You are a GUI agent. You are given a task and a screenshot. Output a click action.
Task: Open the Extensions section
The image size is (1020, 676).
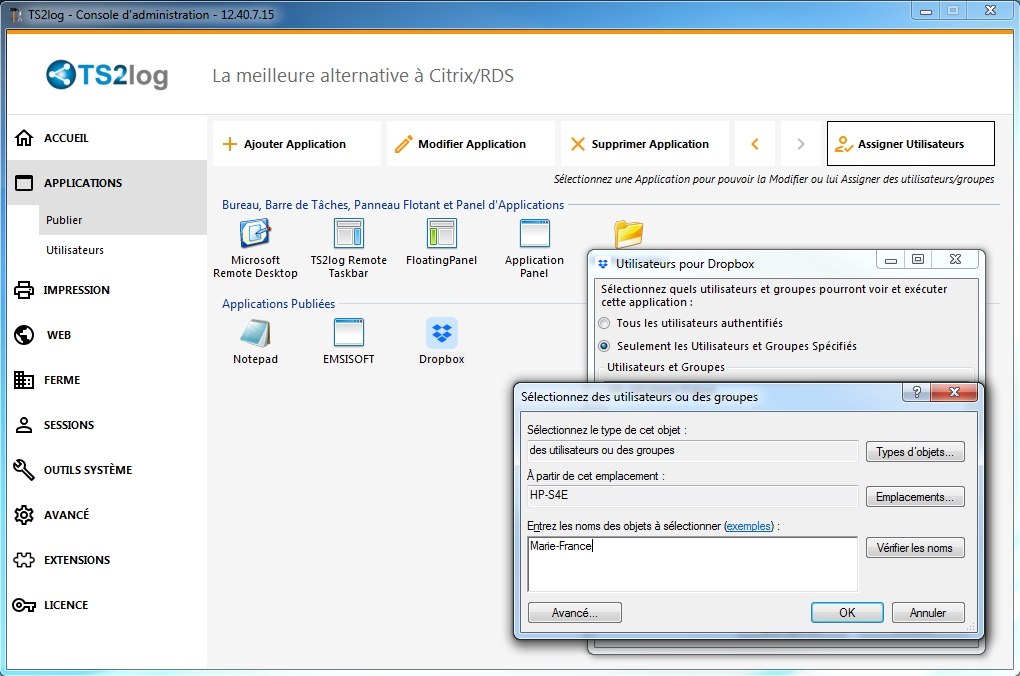click(x=107, y=560)
